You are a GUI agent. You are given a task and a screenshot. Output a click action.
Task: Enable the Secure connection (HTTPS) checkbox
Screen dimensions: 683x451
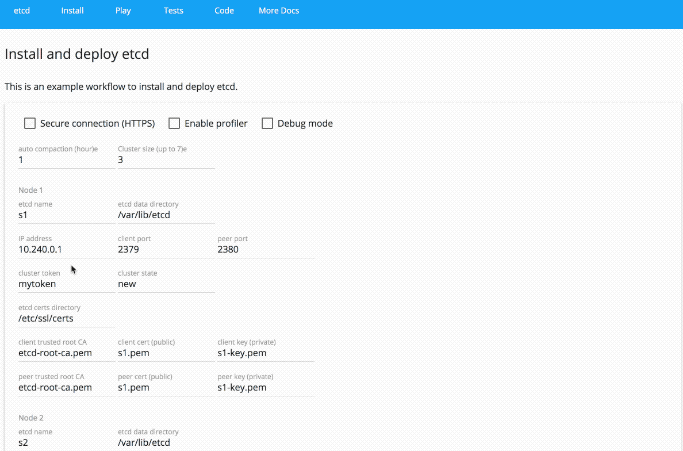30,123
